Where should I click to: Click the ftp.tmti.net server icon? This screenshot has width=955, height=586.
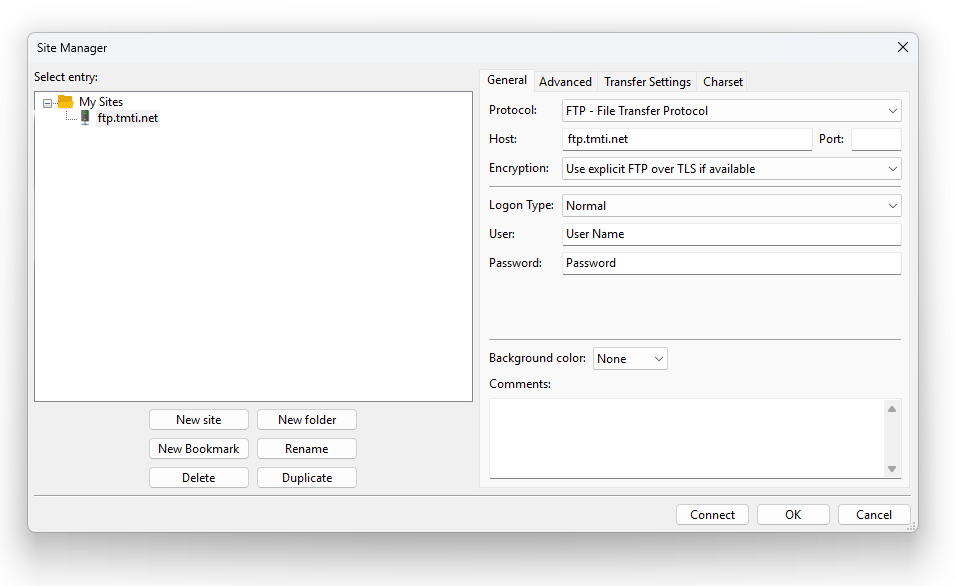85,118
